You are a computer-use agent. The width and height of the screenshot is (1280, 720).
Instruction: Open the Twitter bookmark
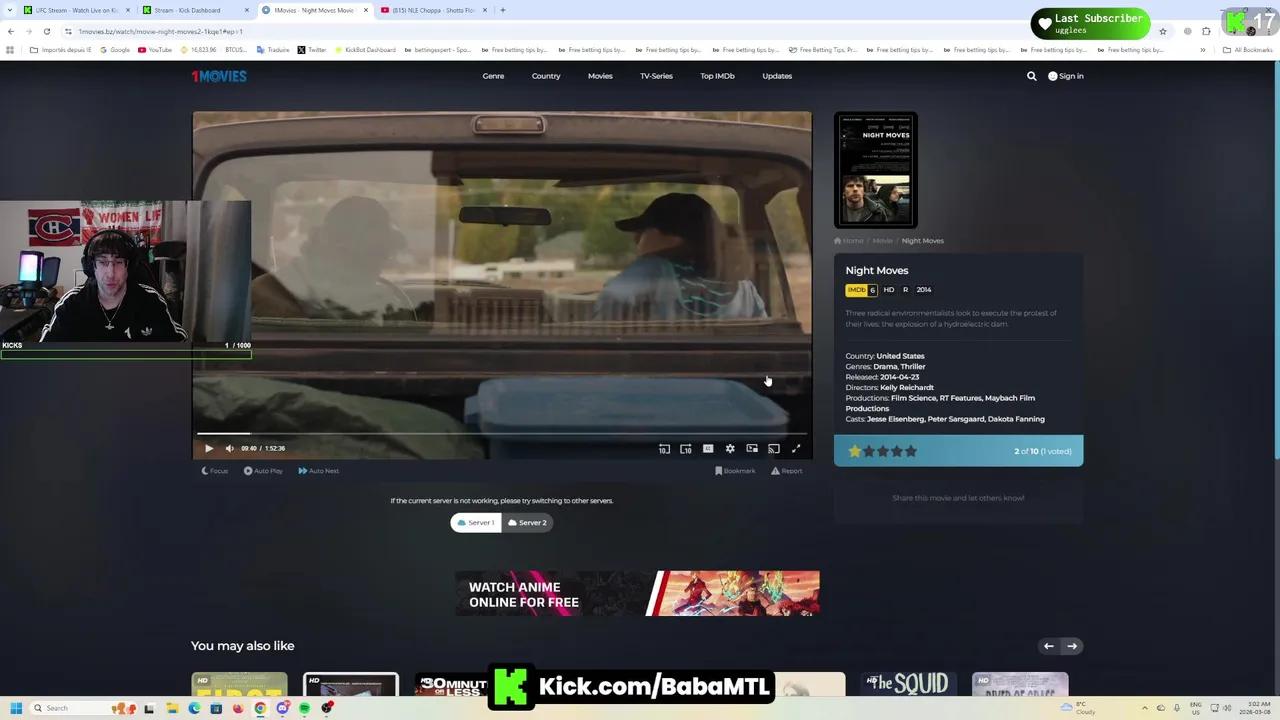(x=312, y=50)
